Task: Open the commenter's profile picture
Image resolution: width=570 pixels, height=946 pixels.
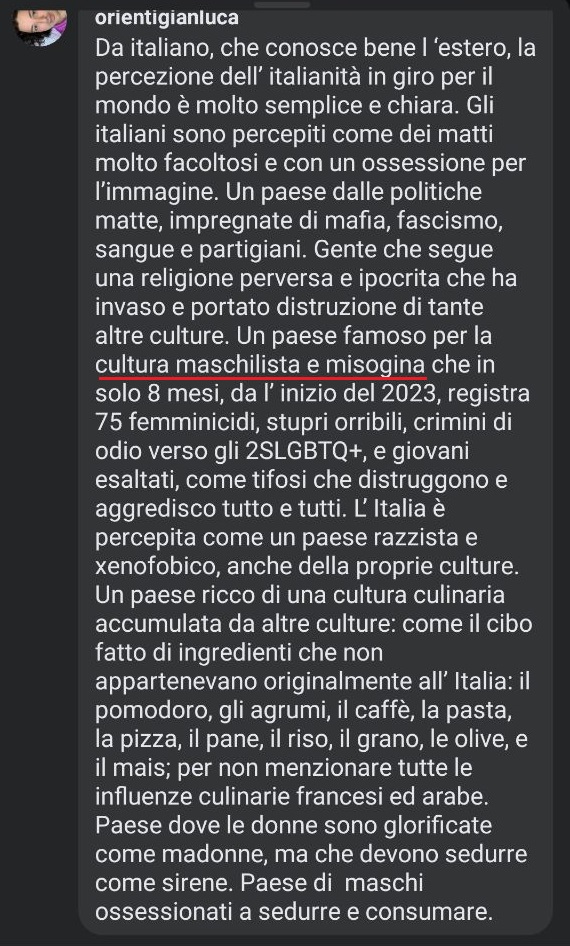Action: (x=40, y=26)
